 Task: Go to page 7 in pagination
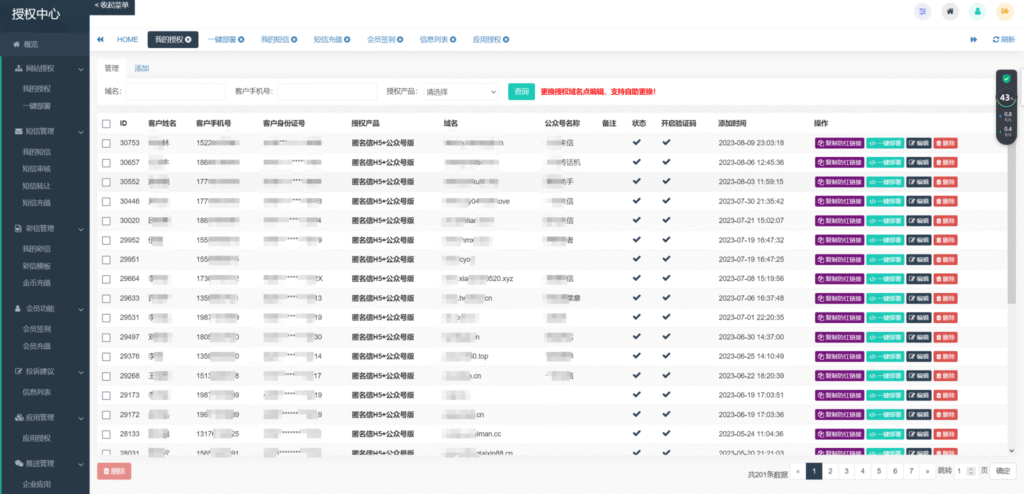tap(910, 470)
